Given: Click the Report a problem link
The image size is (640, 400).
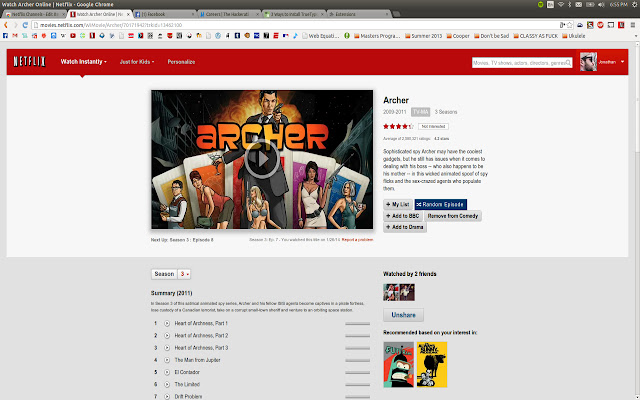Looking at the screenshot, I should pyautogui.click(x=357, y=240).
